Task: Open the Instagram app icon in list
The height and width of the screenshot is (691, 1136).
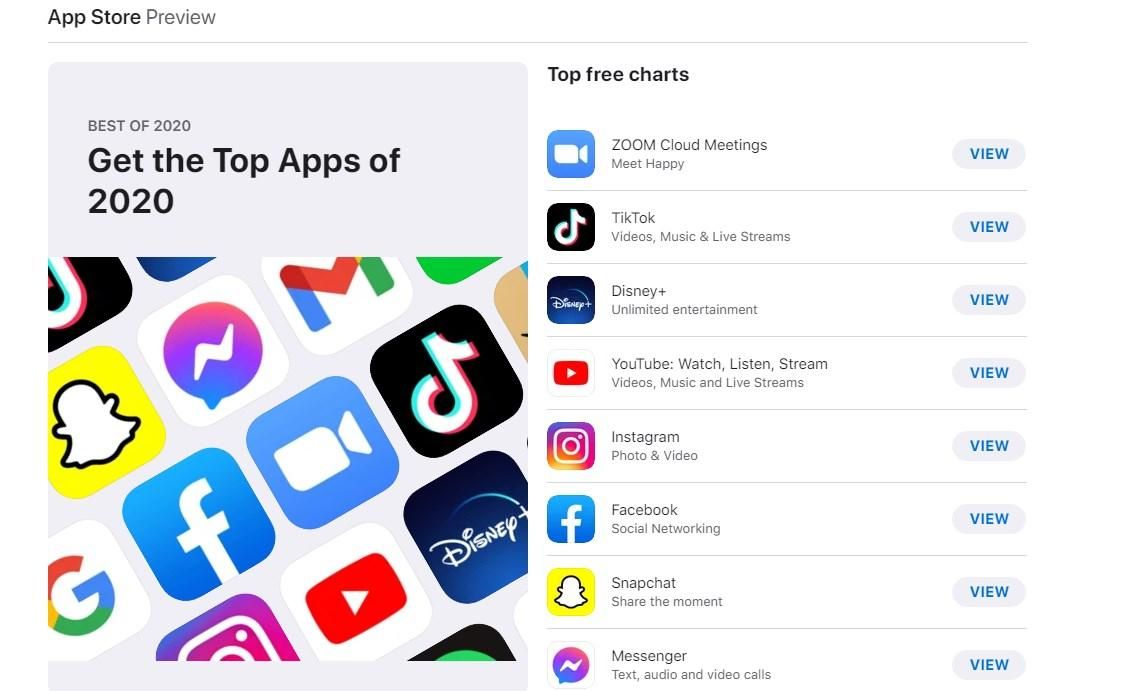Action: point(571,446)
